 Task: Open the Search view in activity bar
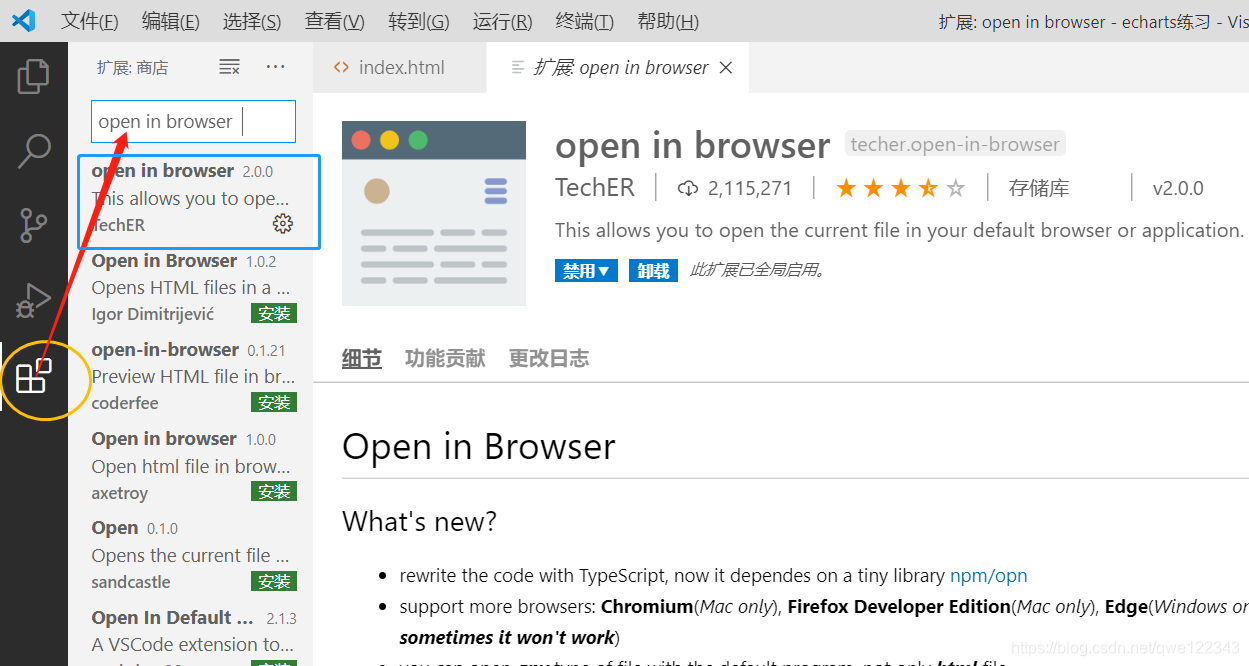point(34,151)
